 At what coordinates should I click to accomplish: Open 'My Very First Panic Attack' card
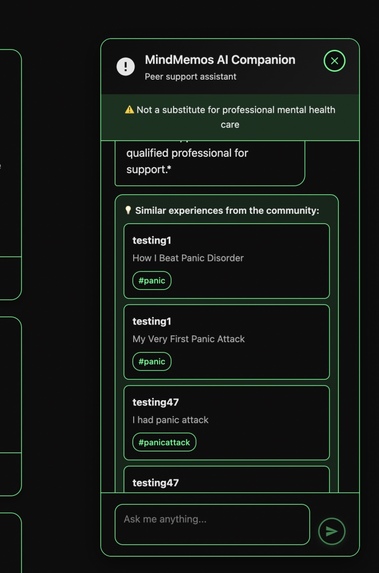pos(227,342)
